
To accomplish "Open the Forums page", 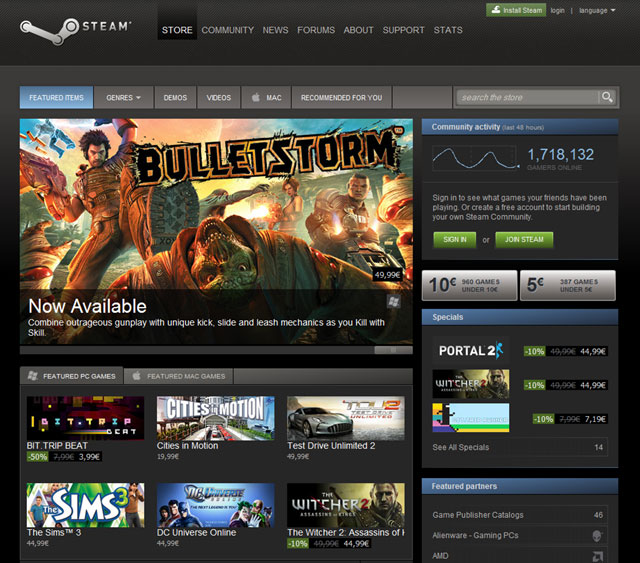I will click(x=316, y=30).
